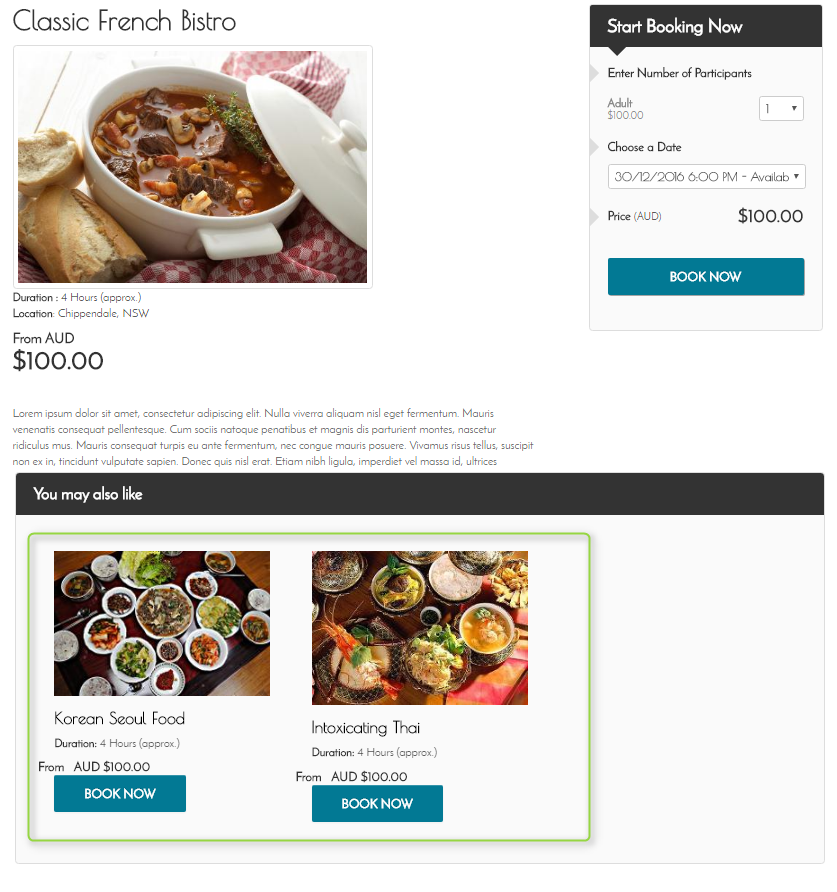837x892 pixels.
Task: Open the Korean Seoul Food photo
Action: pyautogui.click(x=162, y=623)
